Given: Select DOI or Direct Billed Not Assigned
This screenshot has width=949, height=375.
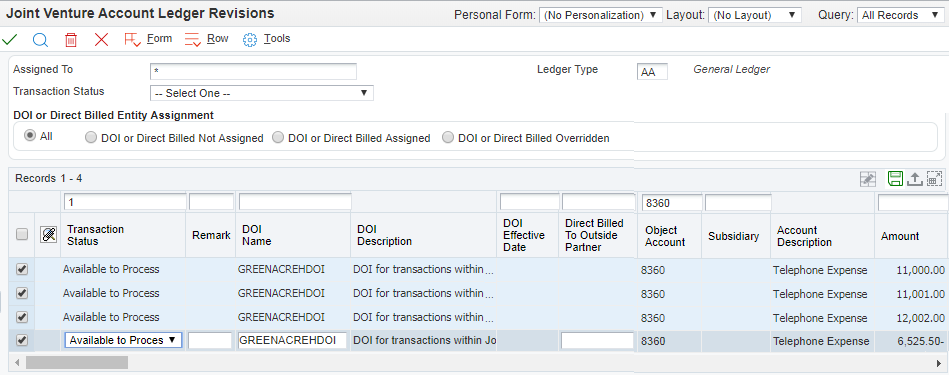Looking at the screenshot, I should tap(91, 138).
